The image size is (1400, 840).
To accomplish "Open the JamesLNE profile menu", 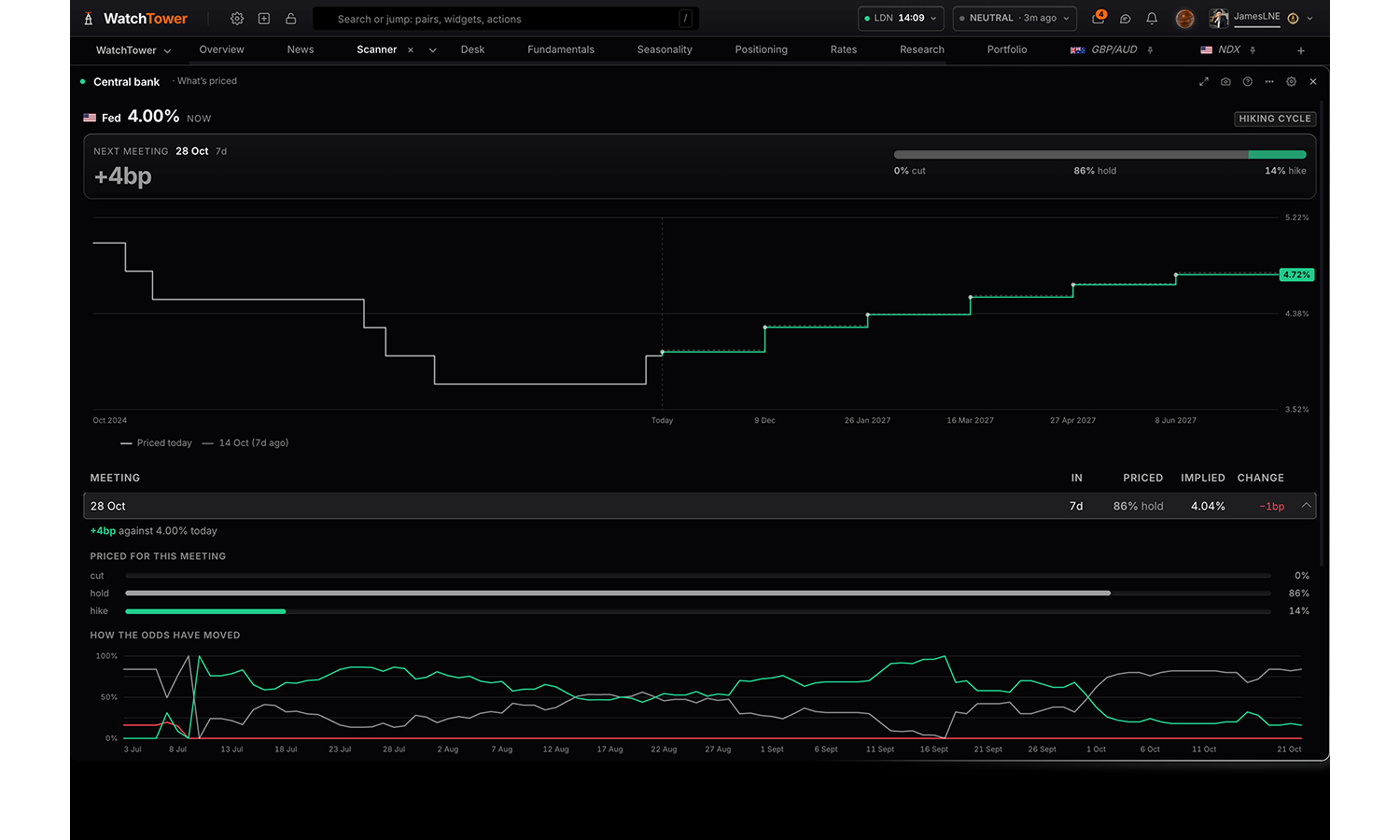I will click(x=1261, y=19).
